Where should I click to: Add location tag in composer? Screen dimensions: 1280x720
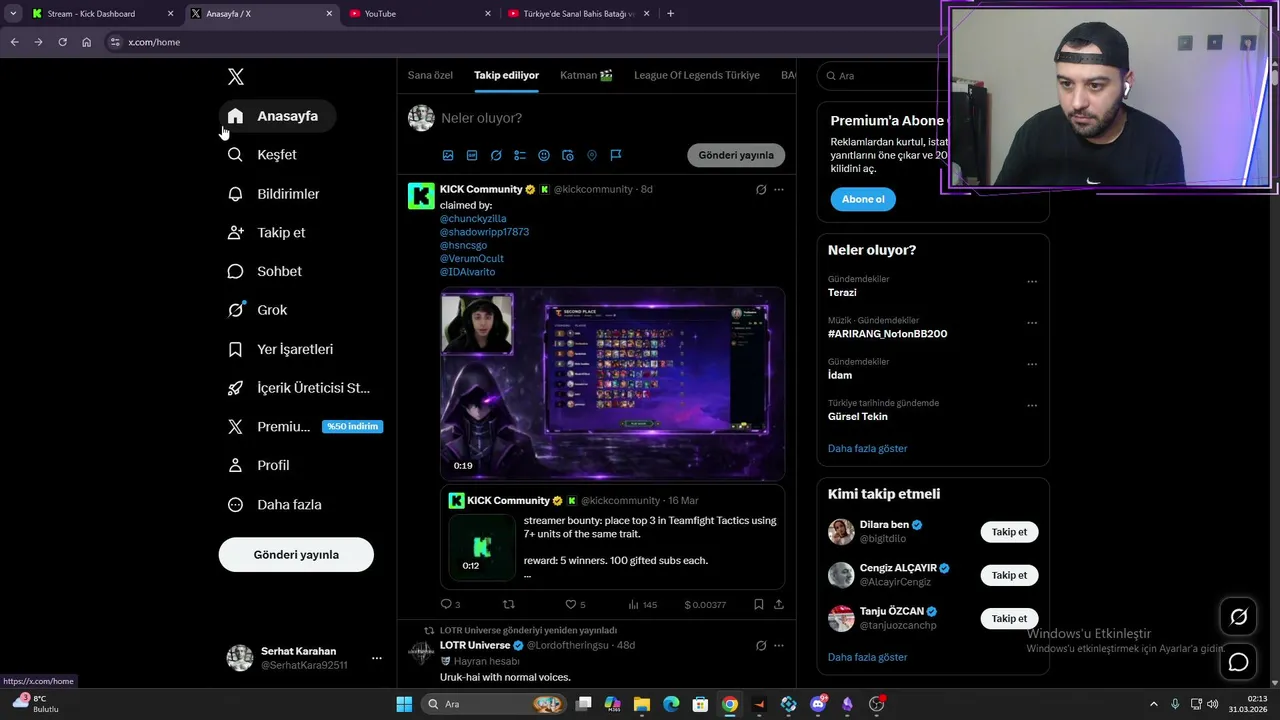coord(592,155)
